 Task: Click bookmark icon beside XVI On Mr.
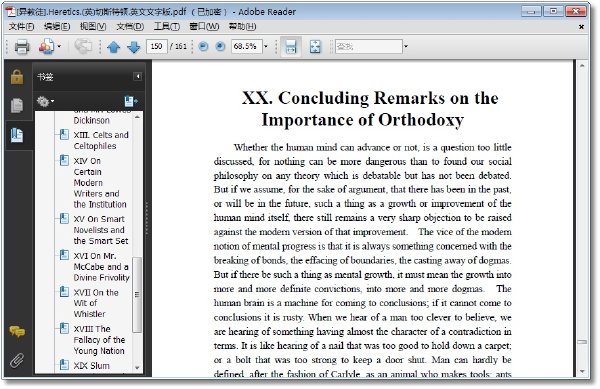click(x=64, y=255)
